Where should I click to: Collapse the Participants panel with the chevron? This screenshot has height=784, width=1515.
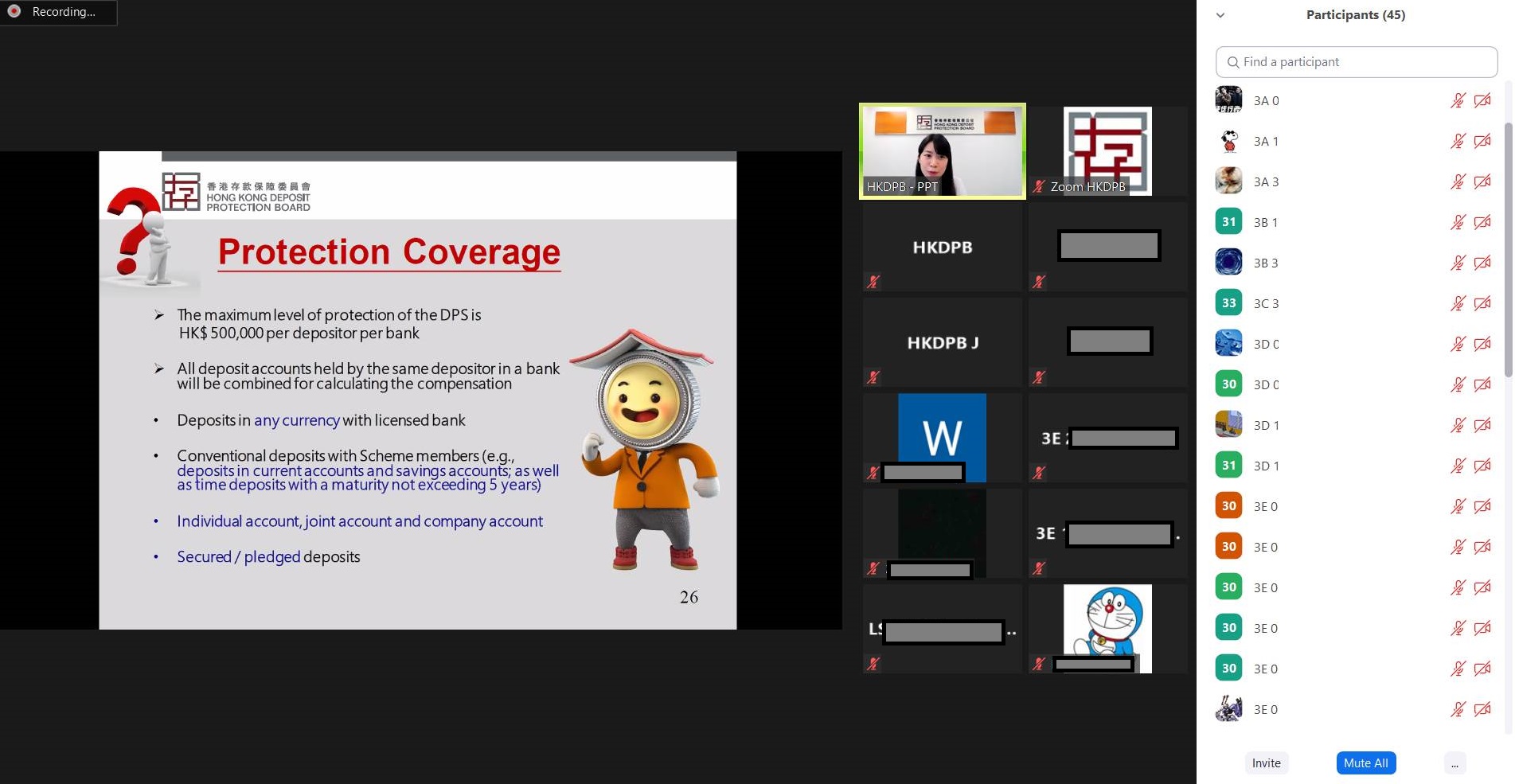[x=1220, y=15]
